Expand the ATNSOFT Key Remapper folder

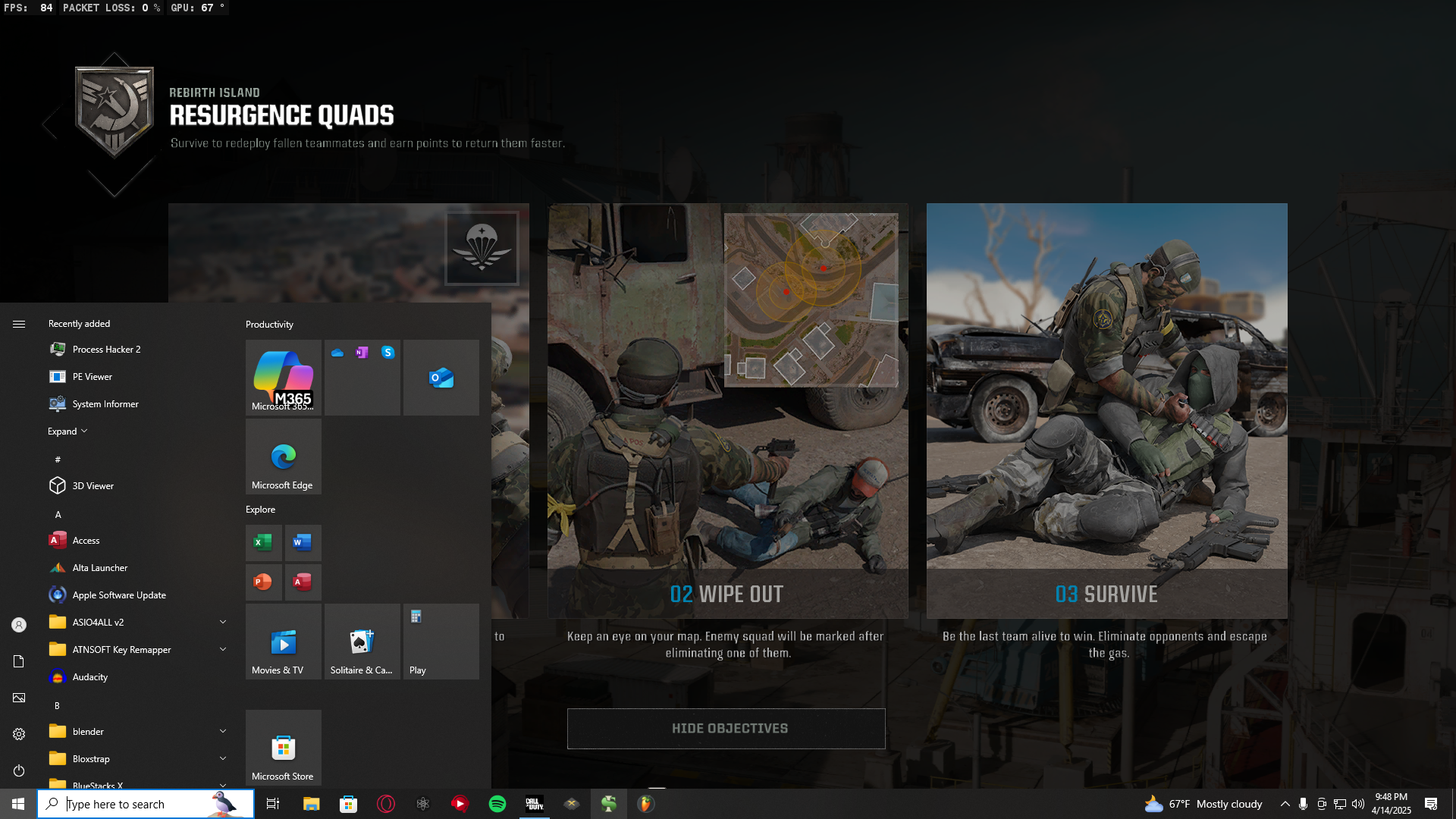pos(222,649)
